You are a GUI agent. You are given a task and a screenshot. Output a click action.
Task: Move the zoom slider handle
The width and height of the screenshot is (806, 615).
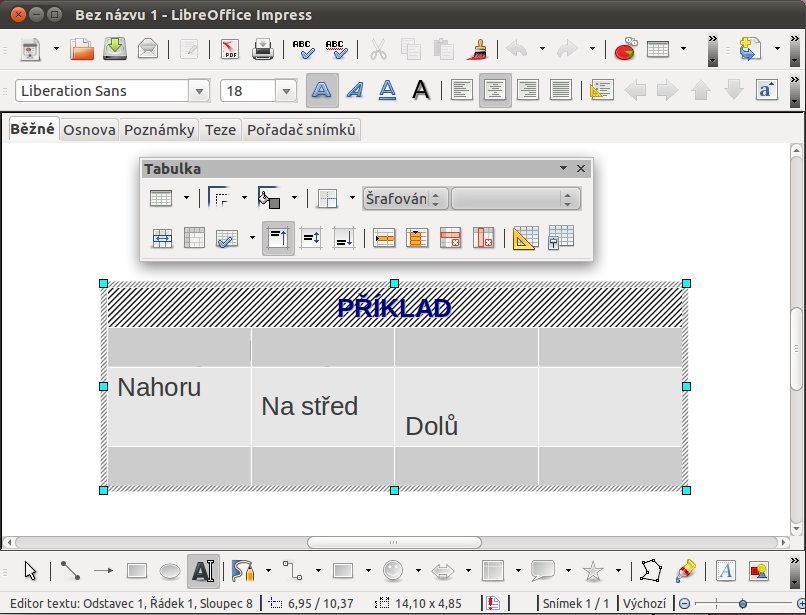743,603
